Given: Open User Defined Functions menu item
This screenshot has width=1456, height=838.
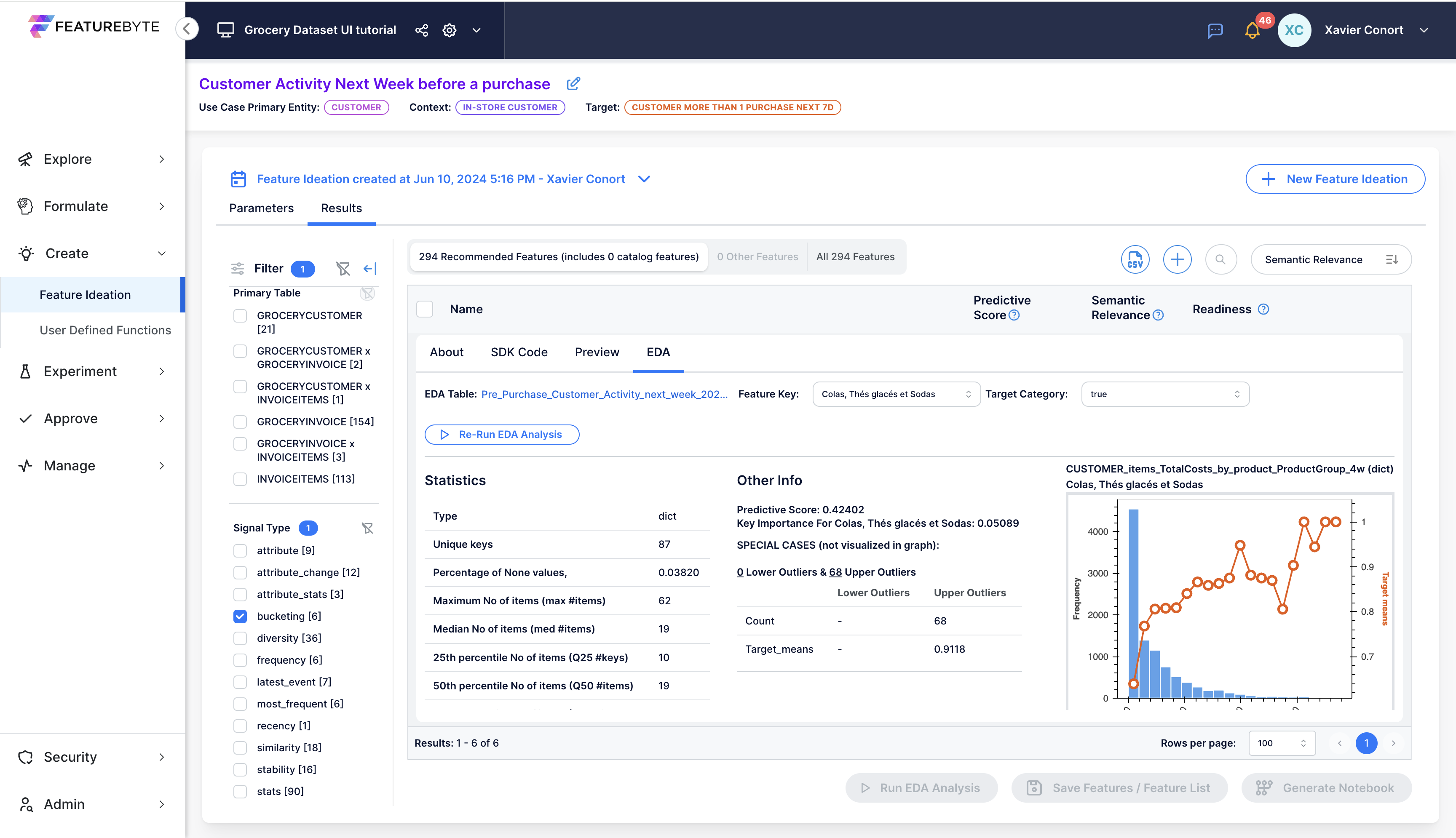Looking at the screenshot, I should pyautogui.click(x=105, y=331).
